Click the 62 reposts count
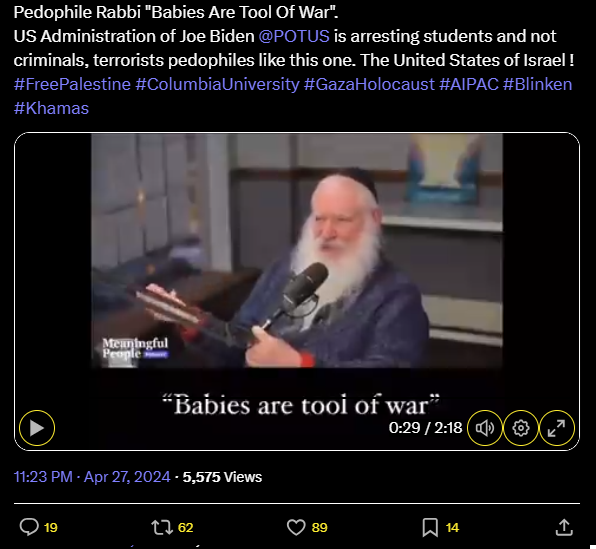This screenshot has width=596, height=549. tap(185, 528)
